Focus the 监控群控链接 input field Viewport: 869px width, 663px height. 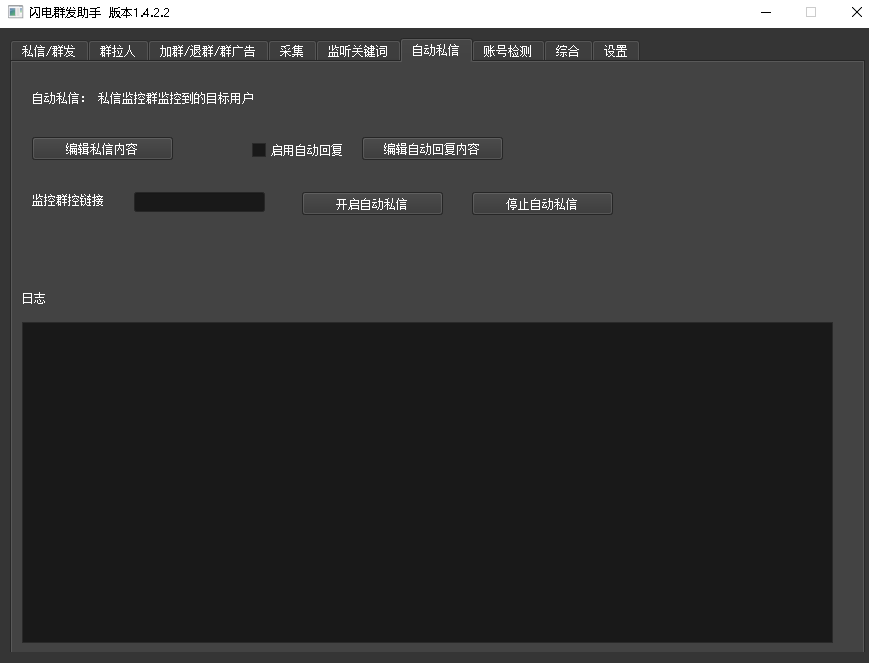point(199,202)
